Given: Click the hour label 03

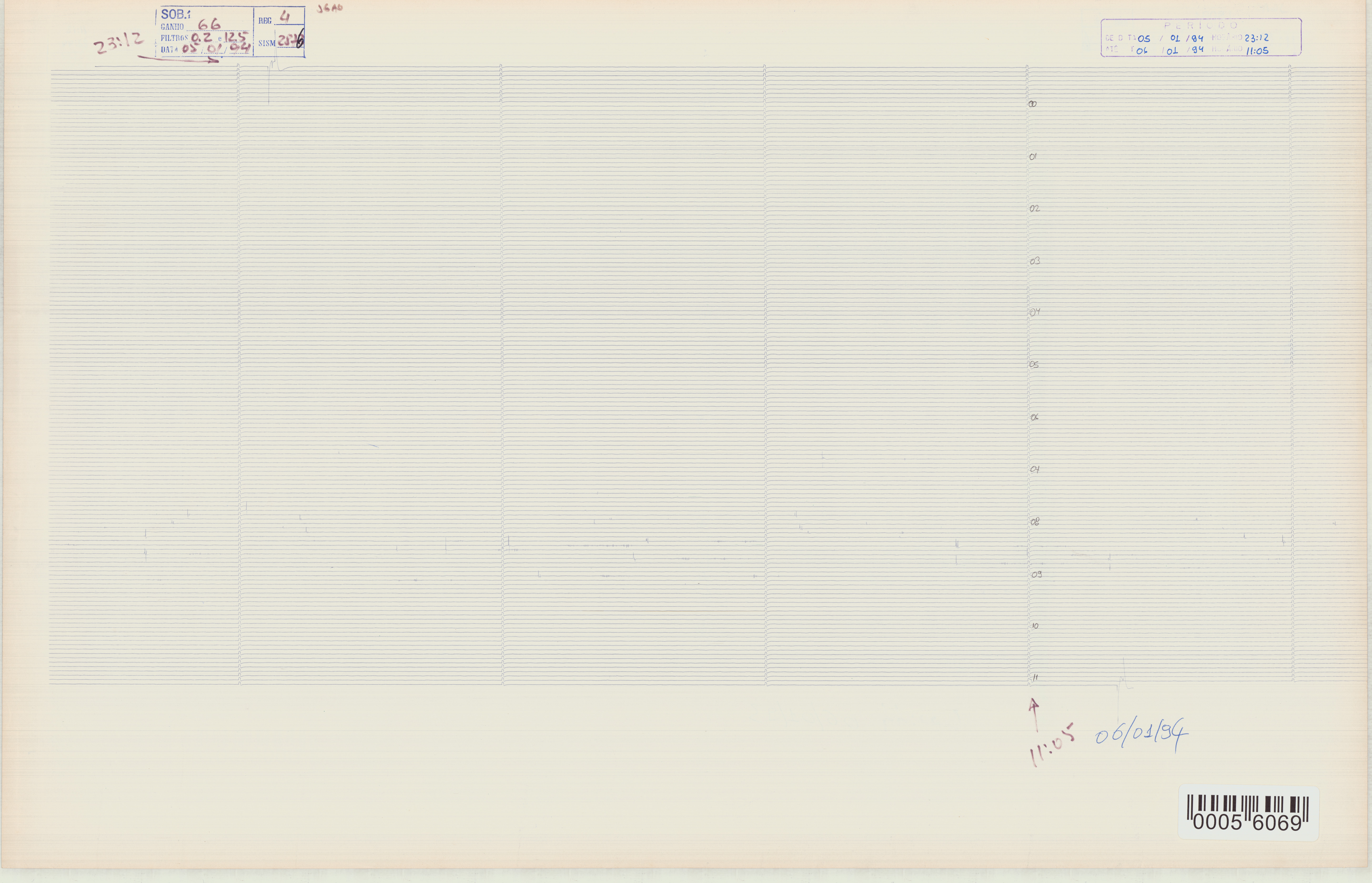Looking at the screenshot, I should click(1035, 261).
